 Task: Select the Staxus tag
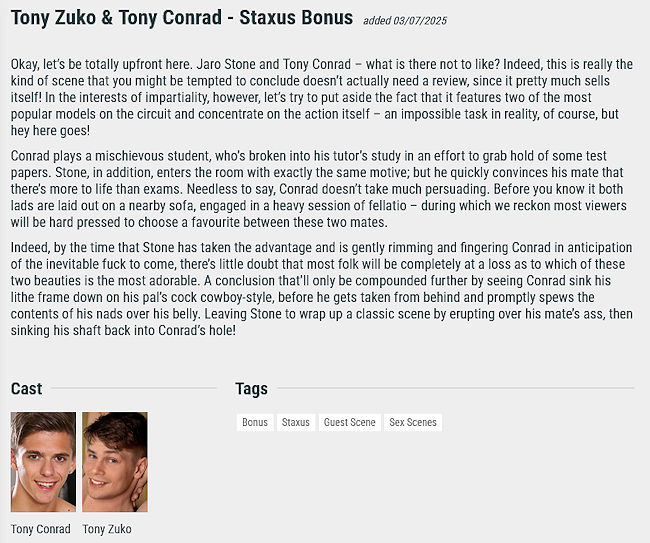[296, 422]
